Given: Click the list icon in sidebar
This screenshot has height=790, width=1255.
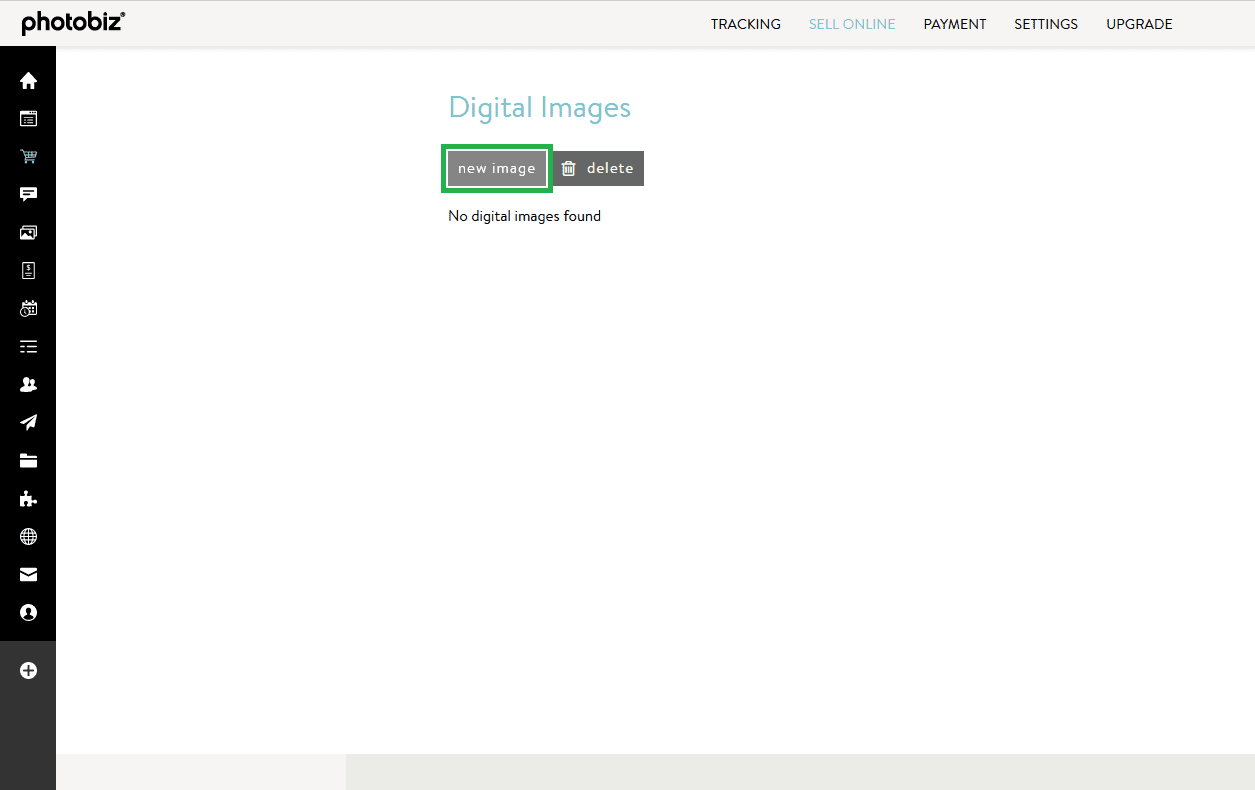Looking at the screenshot, I should (x=28, y=347).
